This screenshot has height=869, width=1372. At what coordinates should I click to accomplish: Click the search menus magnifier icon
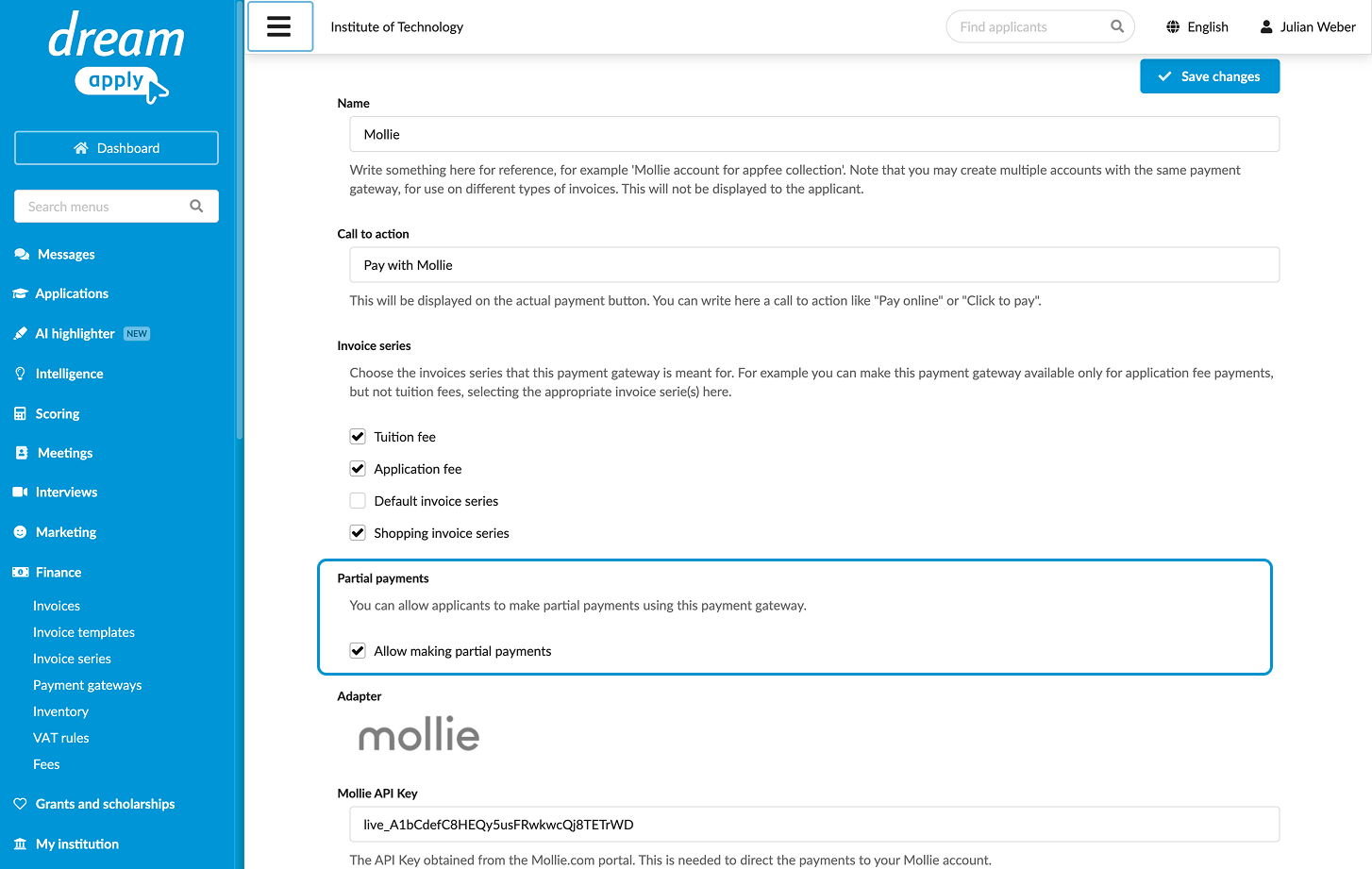[196, 206]
